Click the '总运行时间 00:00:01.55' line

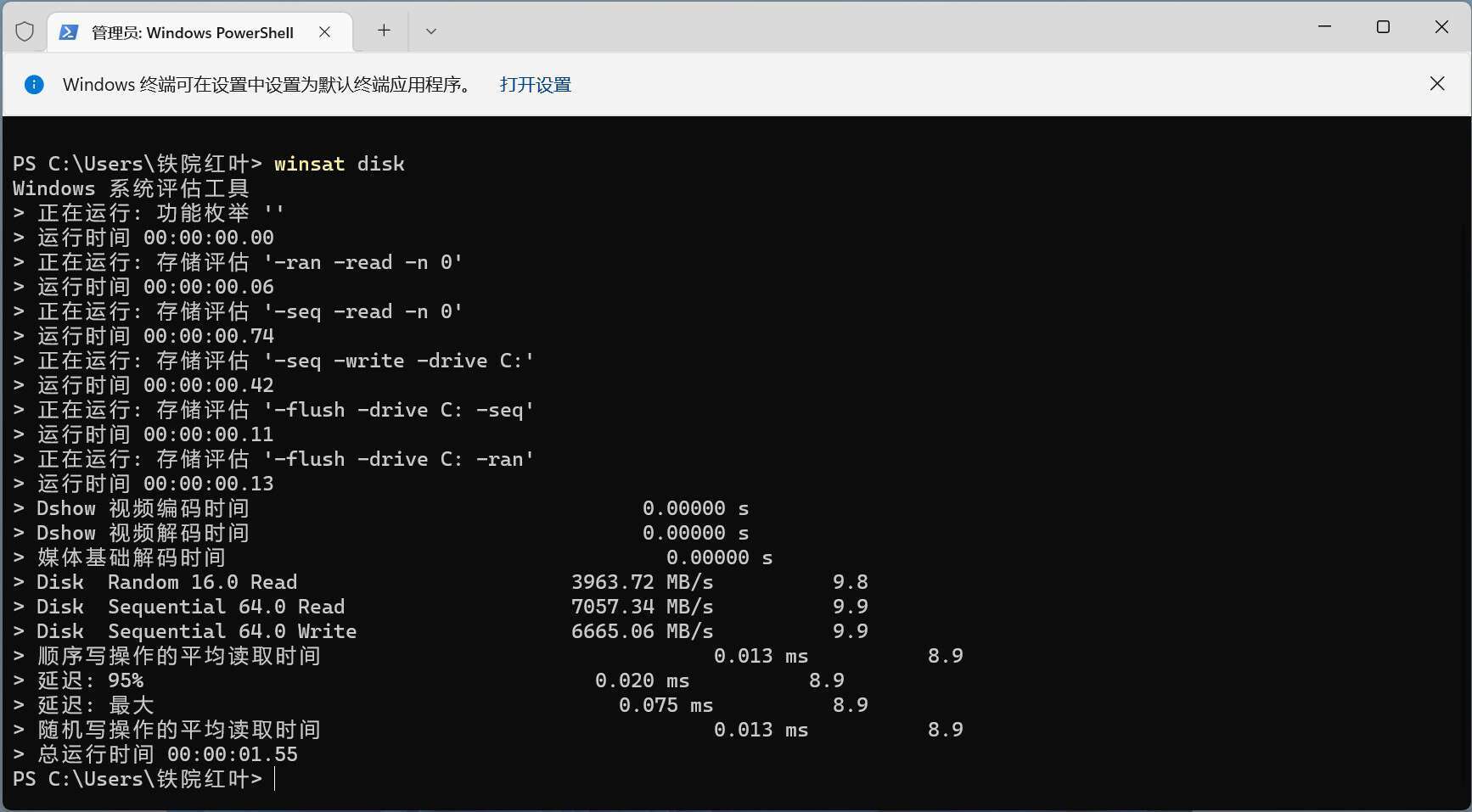tap(155, 754)
